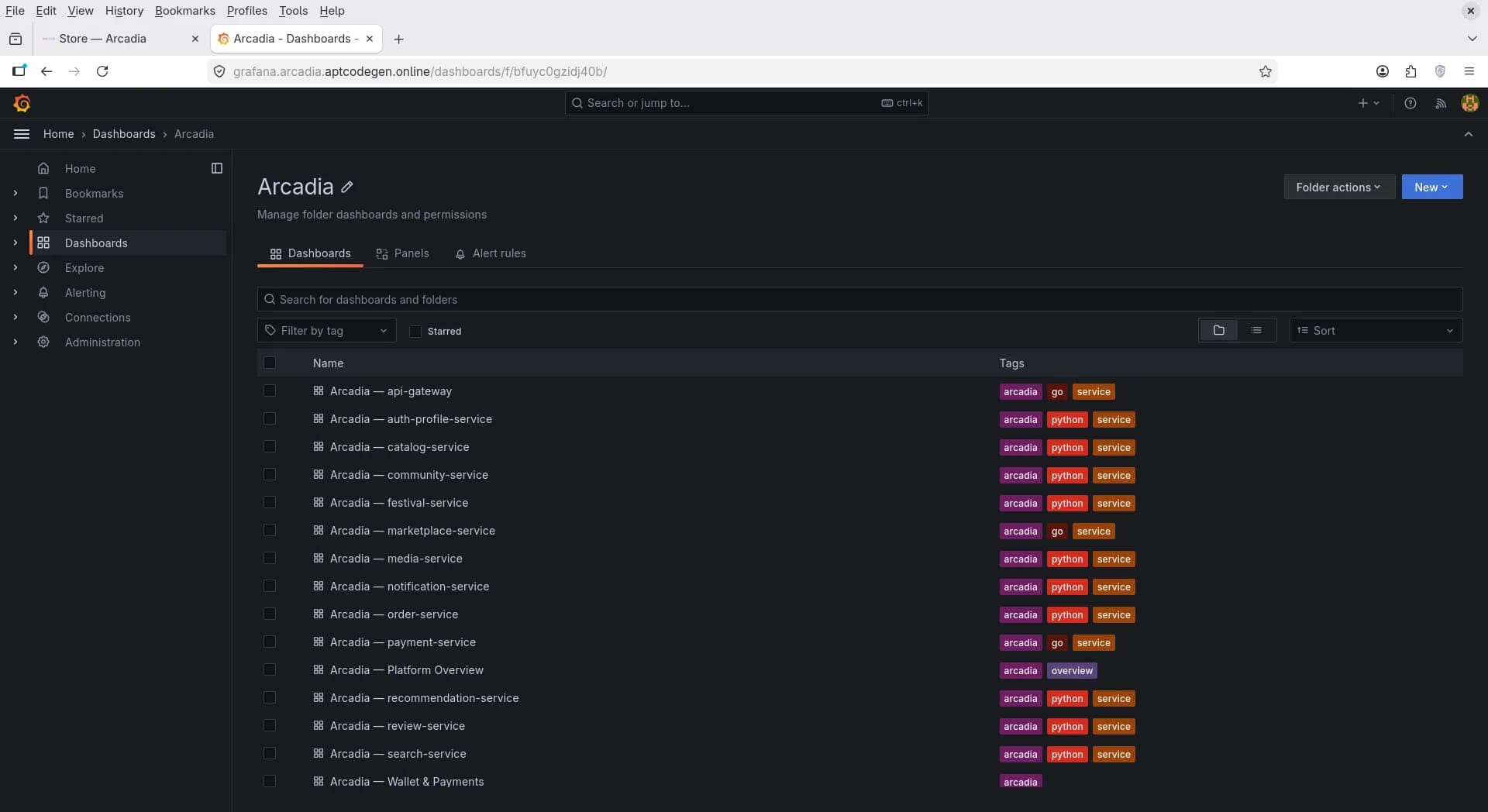The height and width of the screenshot is (812, 1488).
Task: Collapse the top breadcrumb bar chevron
Action: tap(1468, 134)
